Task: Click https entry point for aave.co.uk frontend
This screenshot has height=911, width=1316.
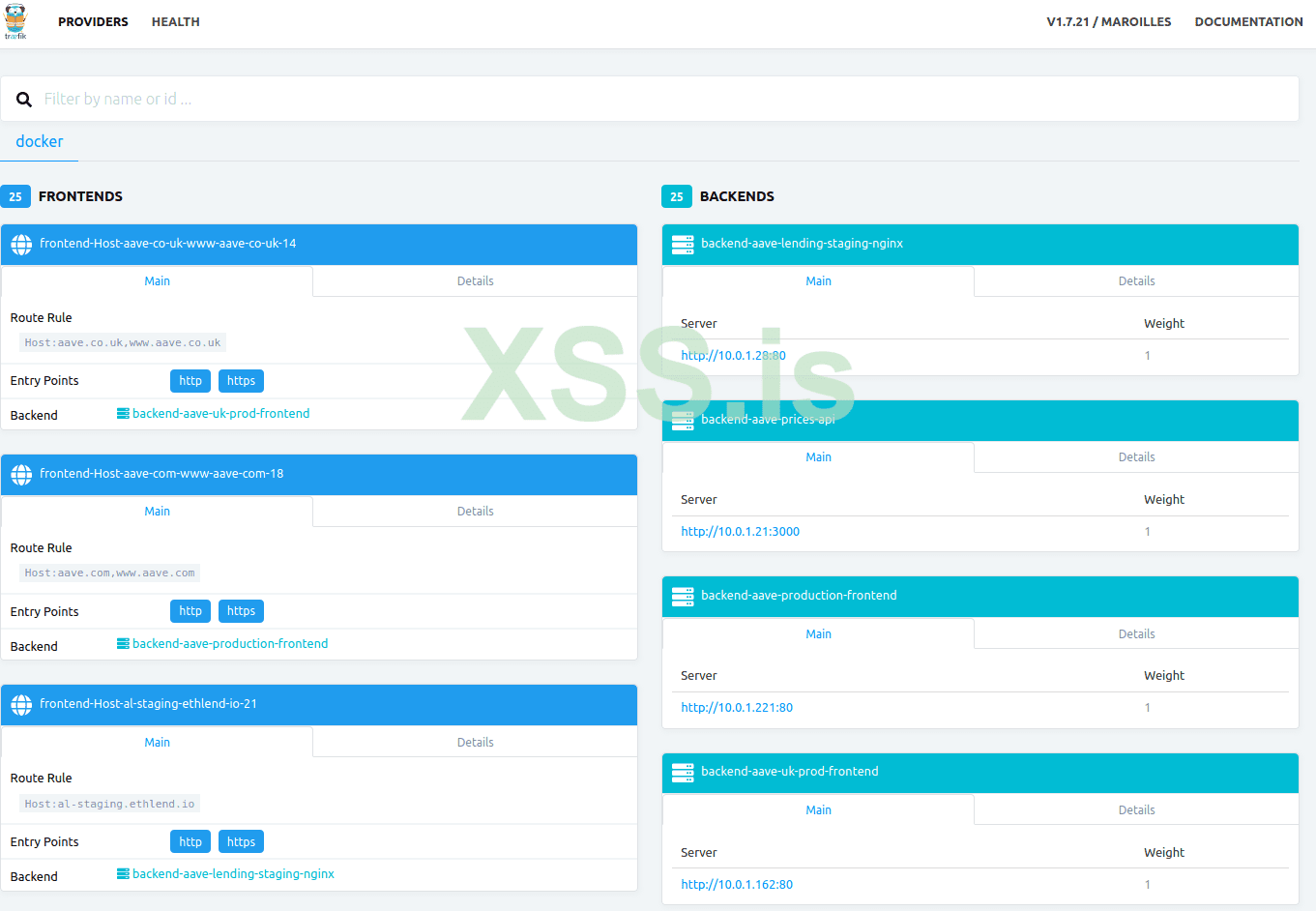Action: click(x=241, y=381)
